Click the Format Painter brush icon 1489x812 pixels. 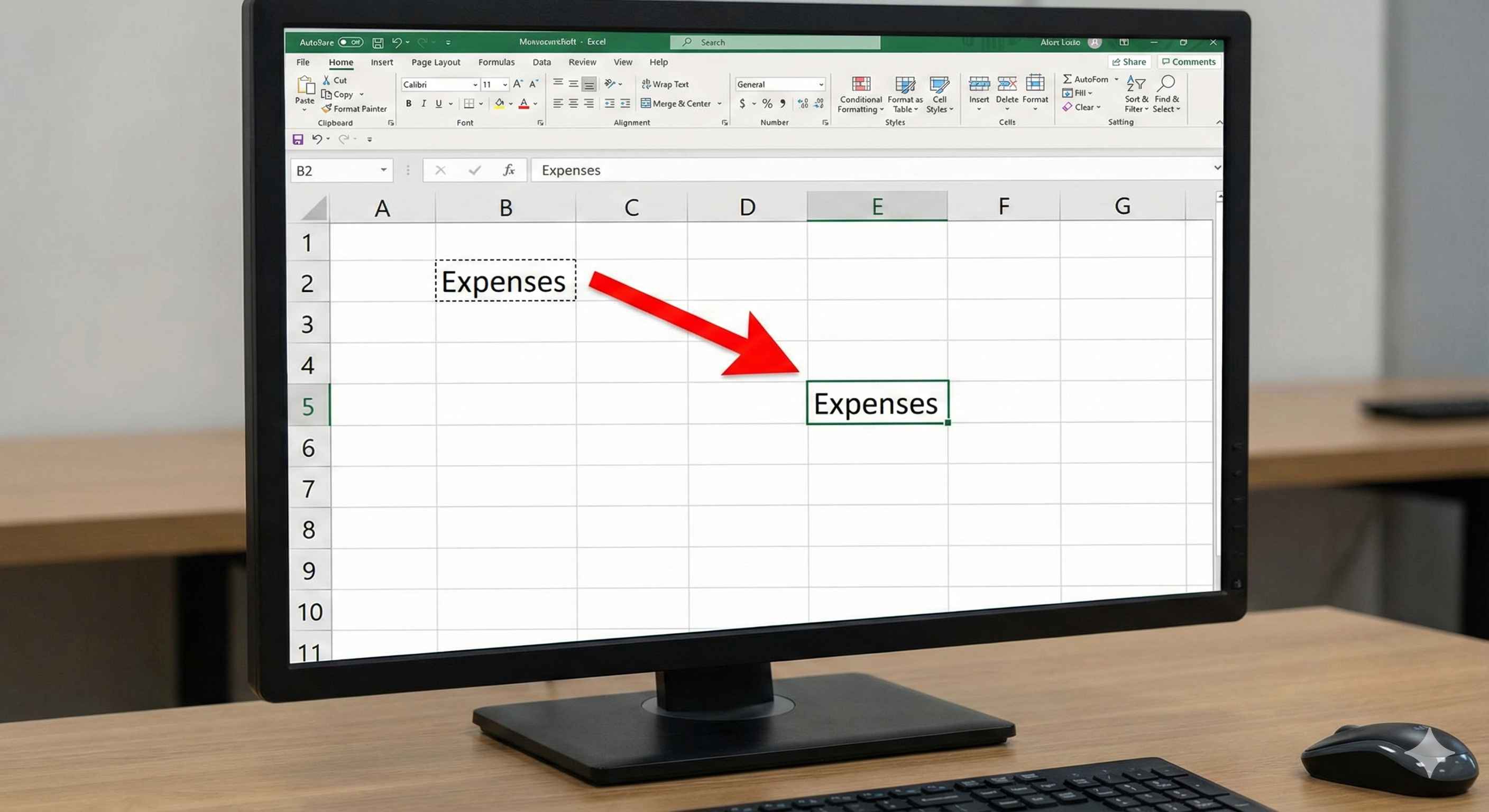[x=327, y=108]
